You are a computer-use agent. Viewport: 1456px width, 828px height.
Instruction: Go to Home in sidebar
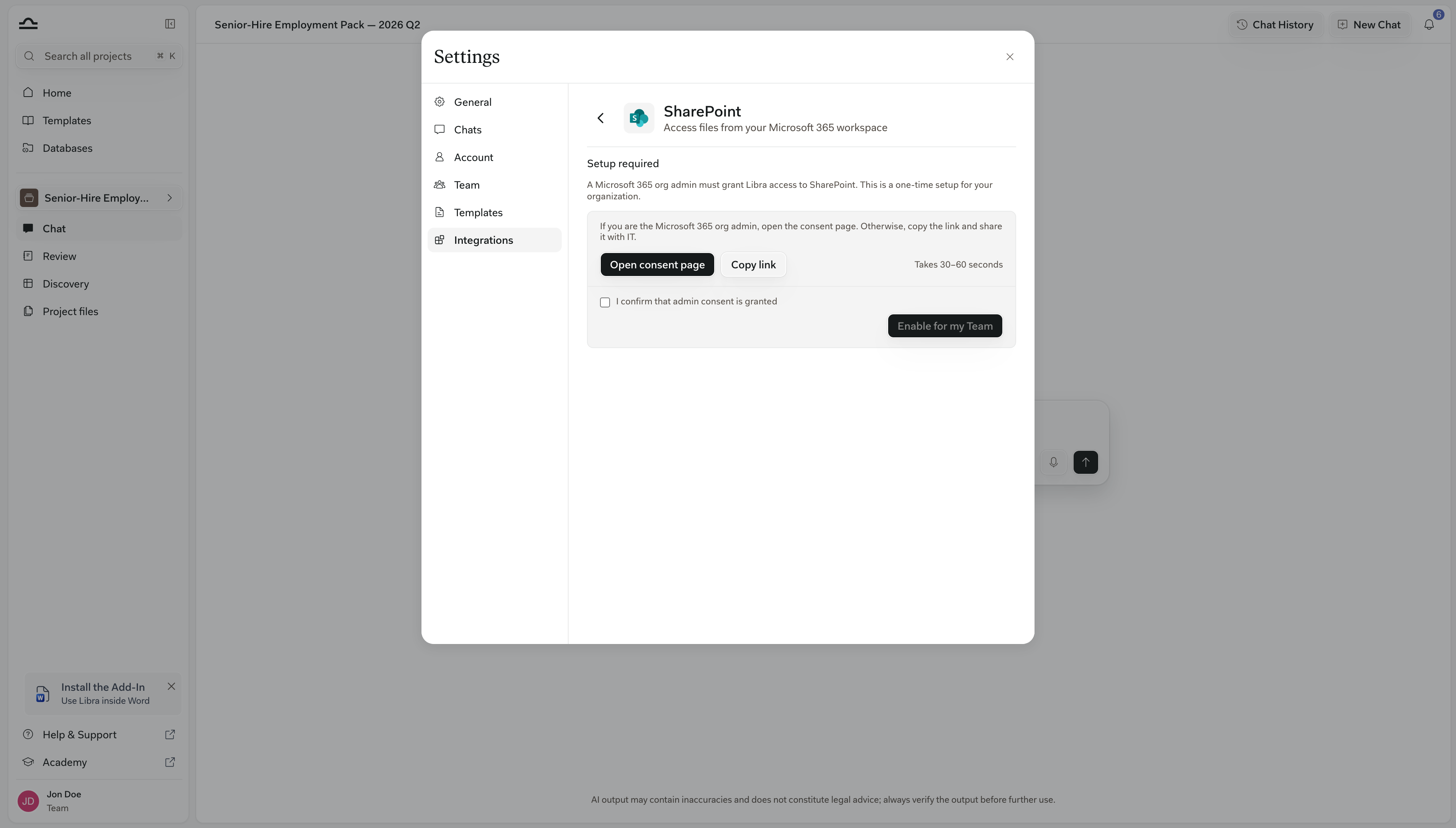[x=99, y=93]
